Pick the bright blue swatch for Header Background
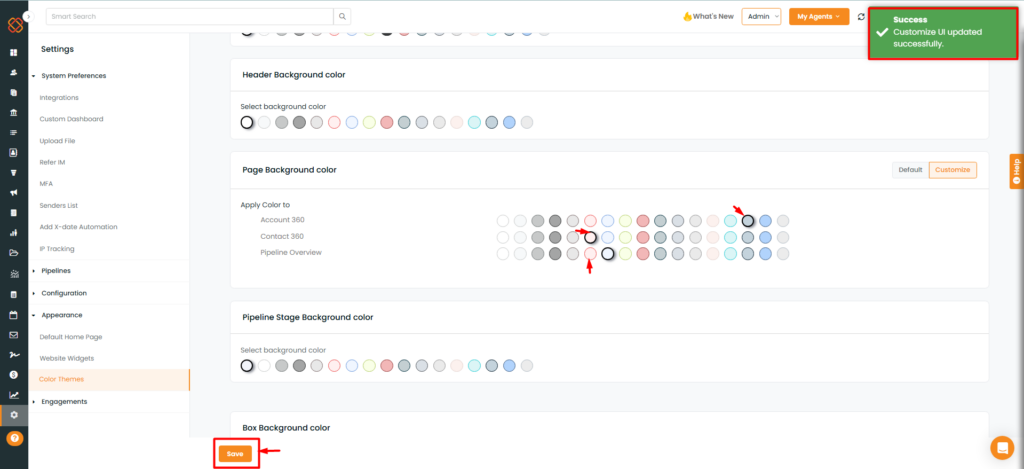The height and width of the screenshot is (469, 1024). 509,122
